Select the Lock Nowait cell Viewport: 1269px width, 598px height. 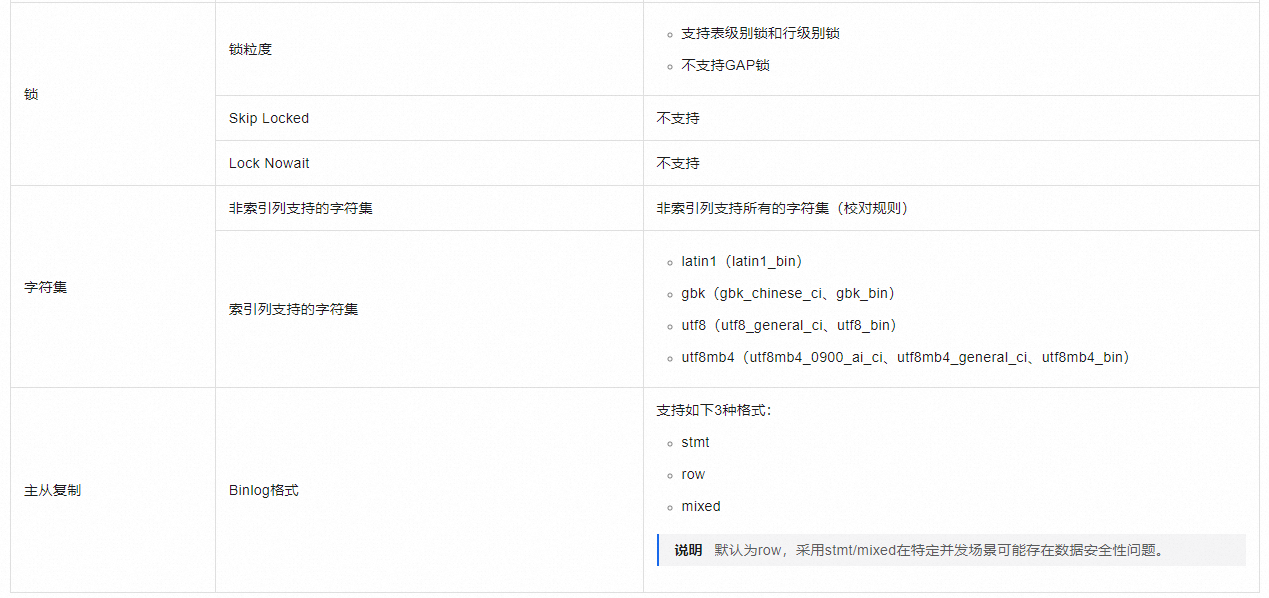pyautogui.click(x=429, y=163)
